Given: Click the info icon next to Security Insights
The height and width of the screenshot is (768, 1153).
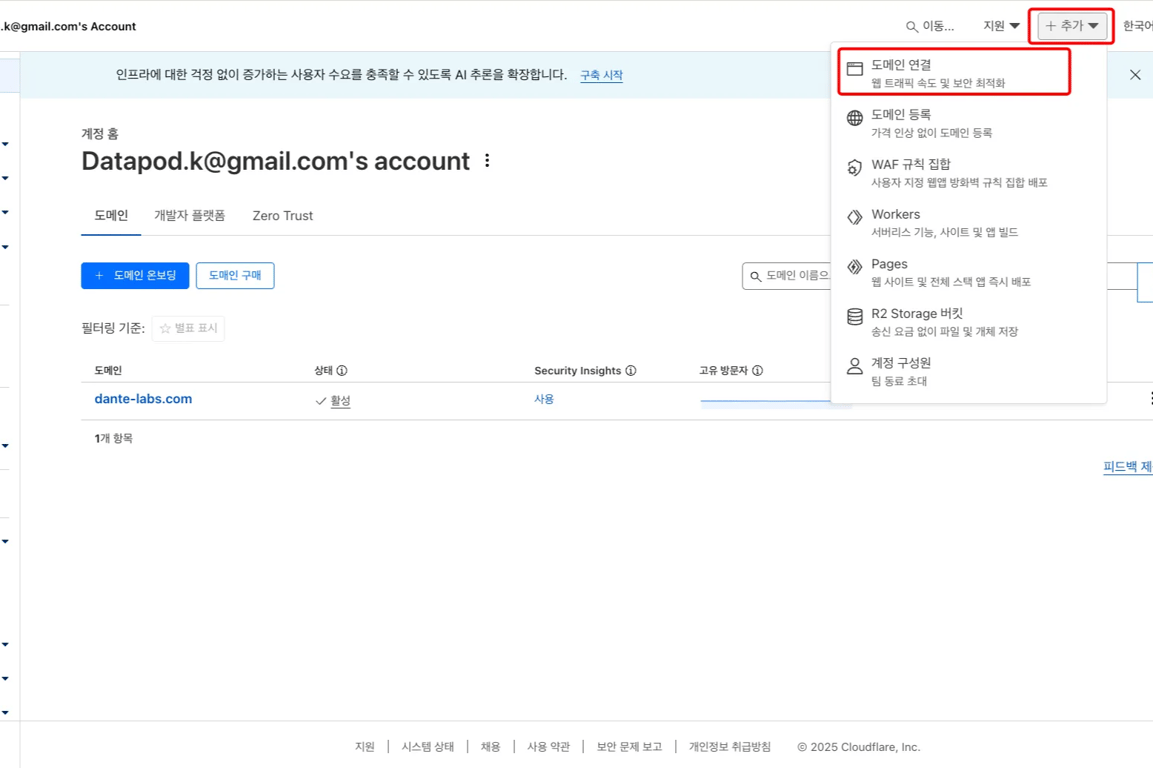Looking at the screenshot, I should click(x=631, y=371).
